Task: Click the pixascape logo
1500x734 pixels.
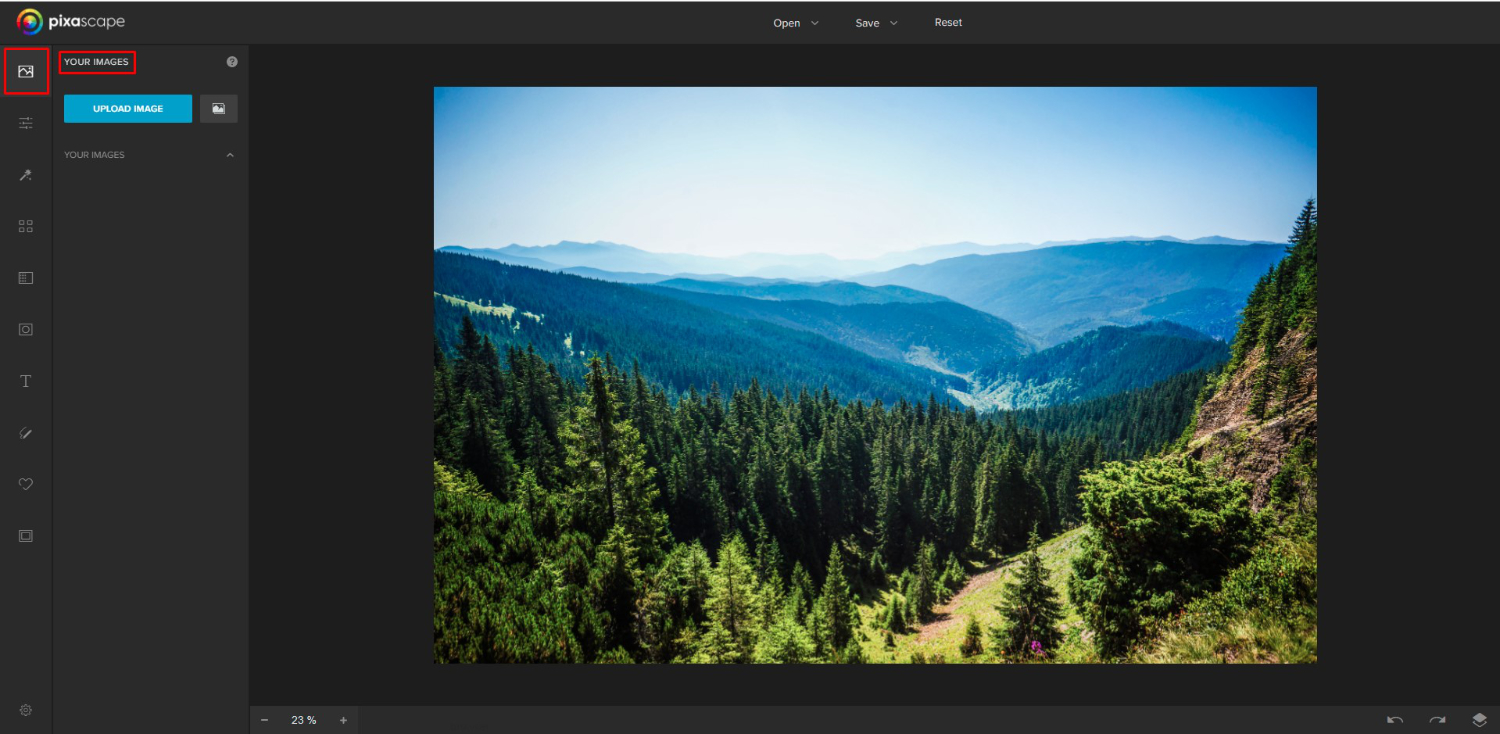Action: coord(71,21)
